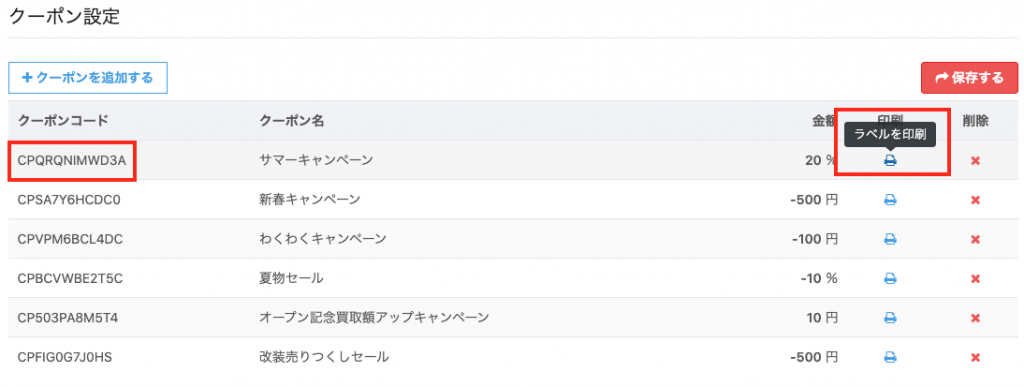Click the -500 円 amount for 新春キャンペーン

click(x=813, y=200)
